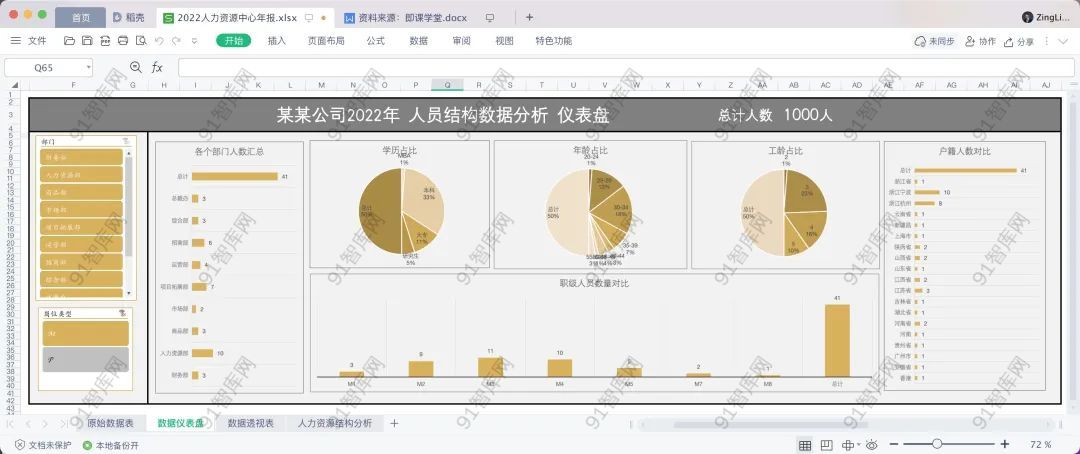Expand the Name Box dropdown showing Q65
Viewport: 1080px width, 454px height.
coord(88,67)
